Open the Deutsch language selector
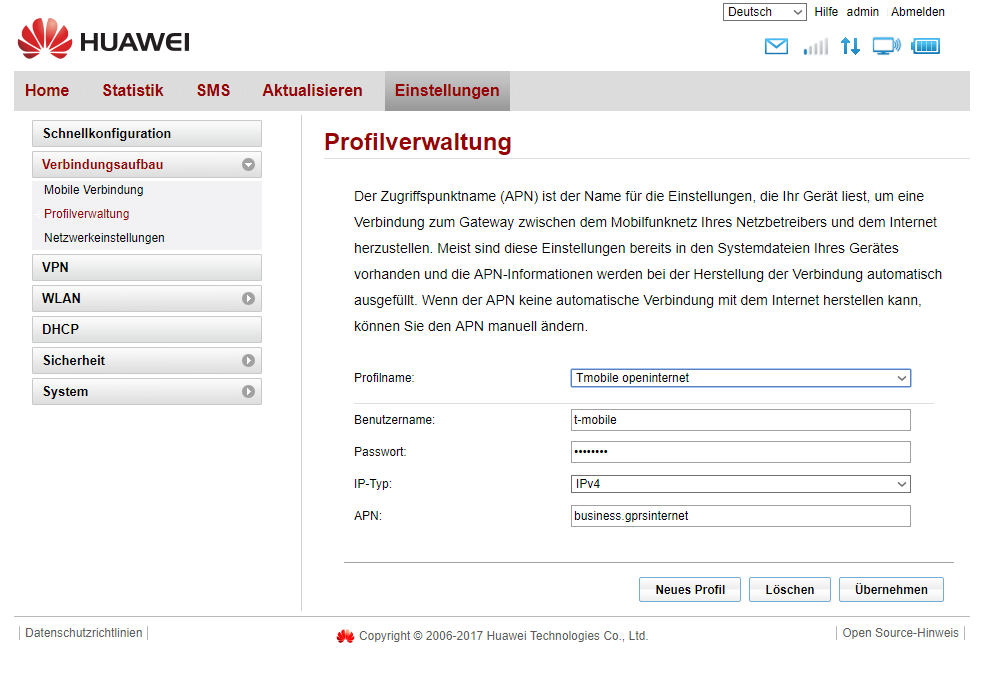984x691 pixels. 764,12
